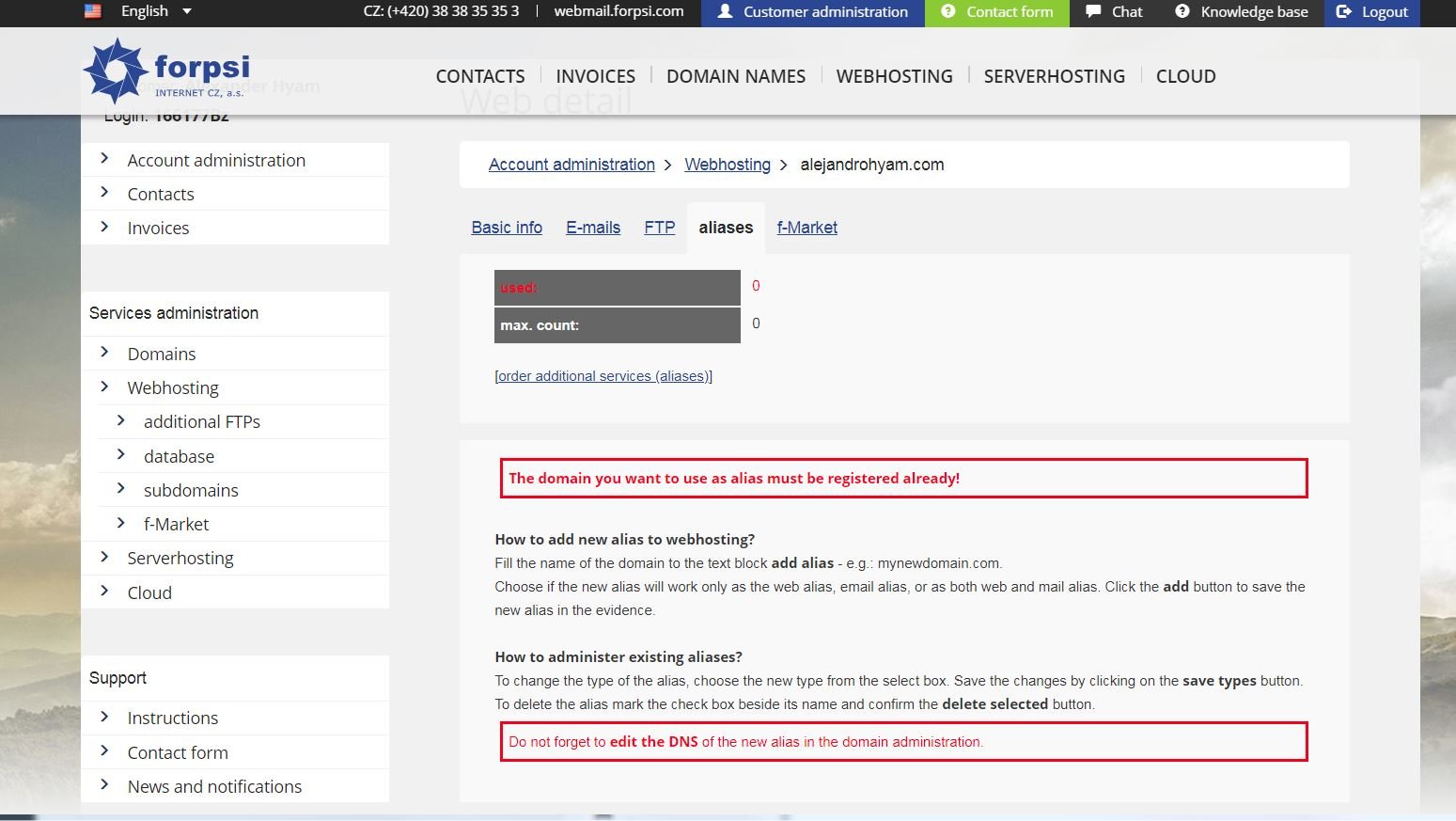Click the US flag language icon

[x=92, y=11]
